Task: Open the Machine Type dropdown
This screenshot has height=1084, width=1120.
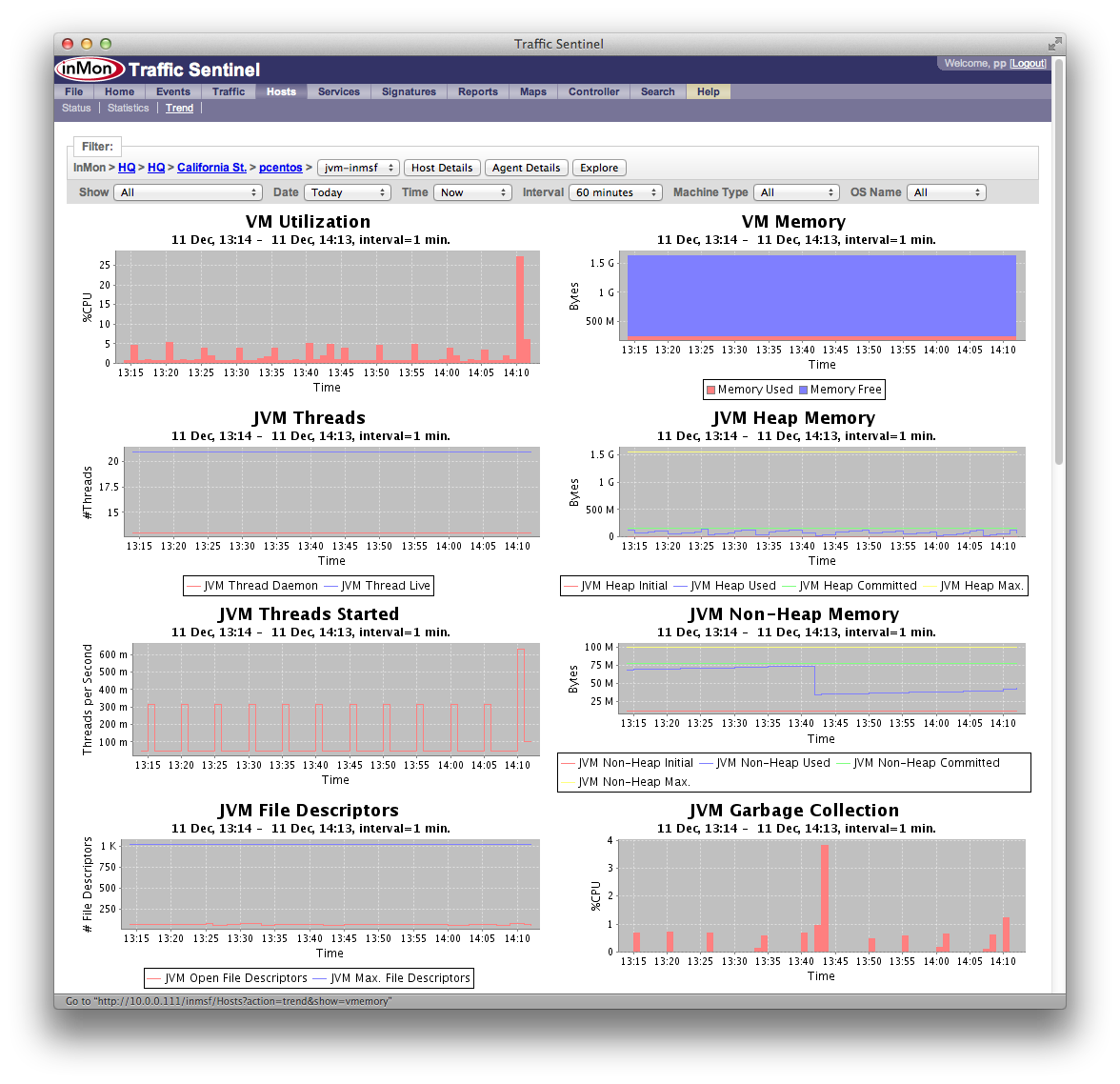Action: (x=796, y=192)
